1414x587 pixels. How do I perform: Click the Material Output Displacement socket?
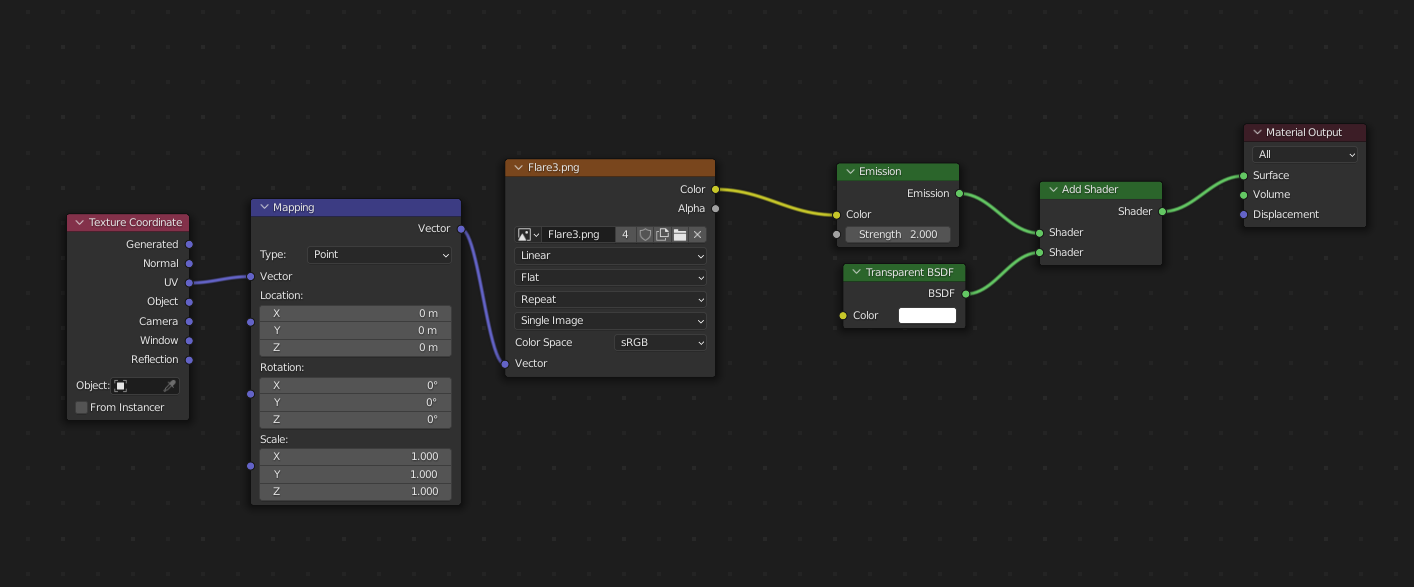1244,214
